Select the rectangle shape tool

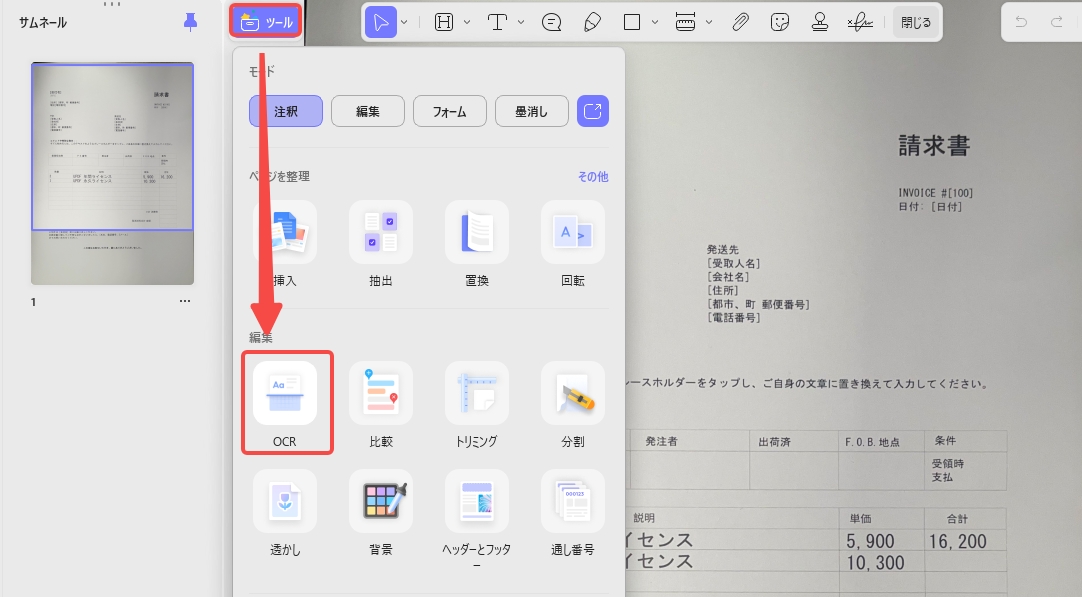point(631,22)
